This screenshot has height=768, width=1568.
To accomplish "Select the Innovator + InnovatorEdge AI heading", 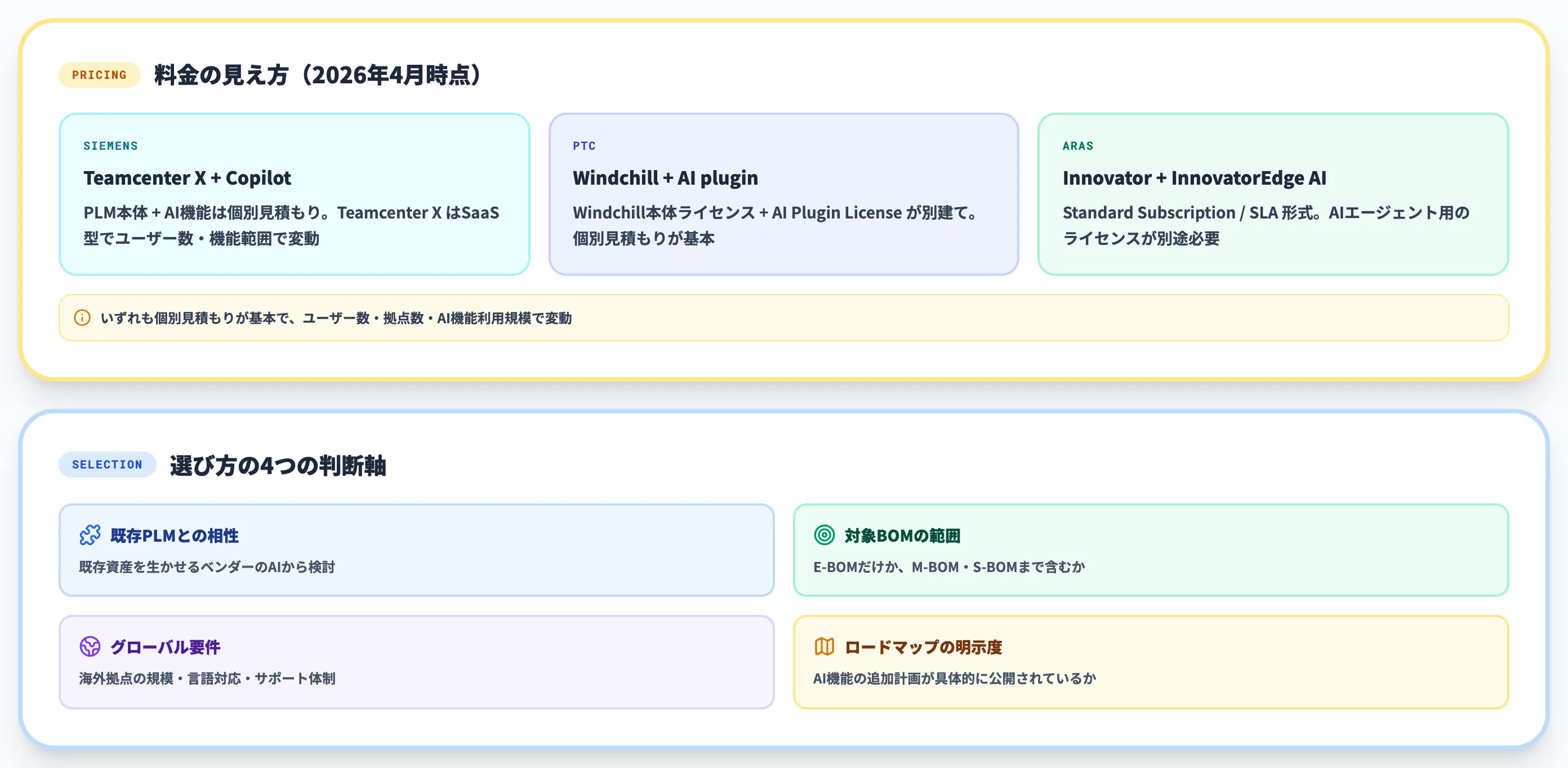I will pyautogui.click(x=1194, y=178).
